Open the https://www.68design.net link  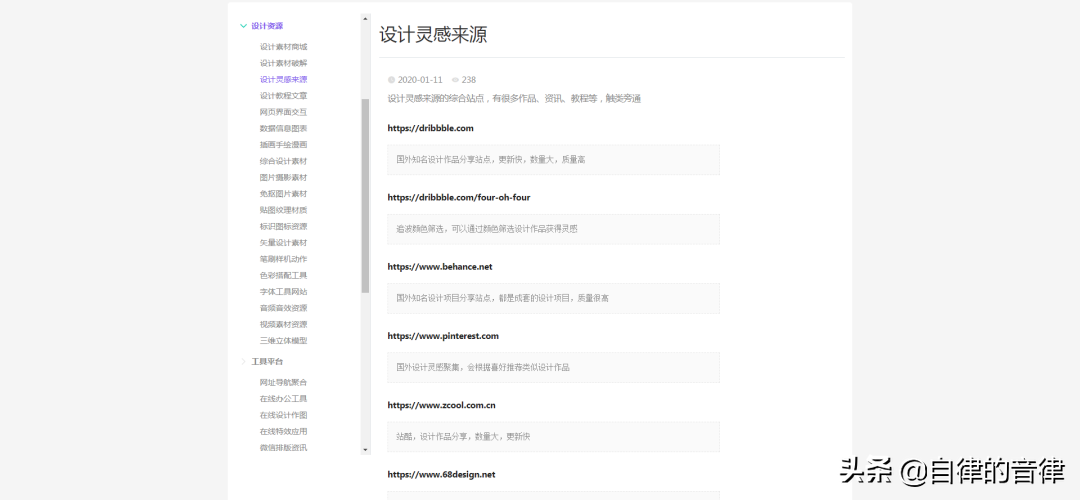pyautogui.click(x=442, y=475)
